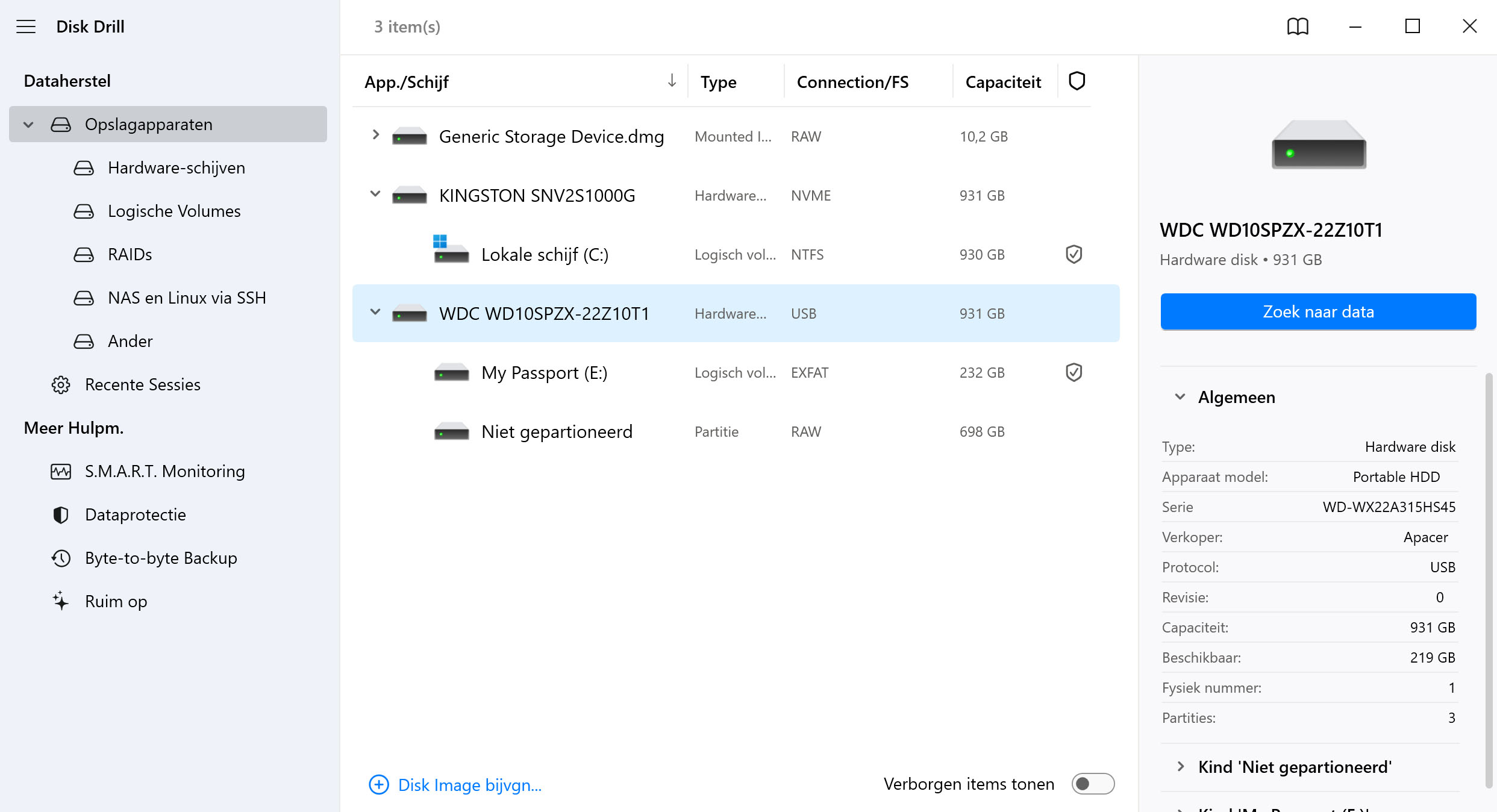Toggle Verborgen items tonen switch
1497x812 pixels.
[x=1092, y=784]
